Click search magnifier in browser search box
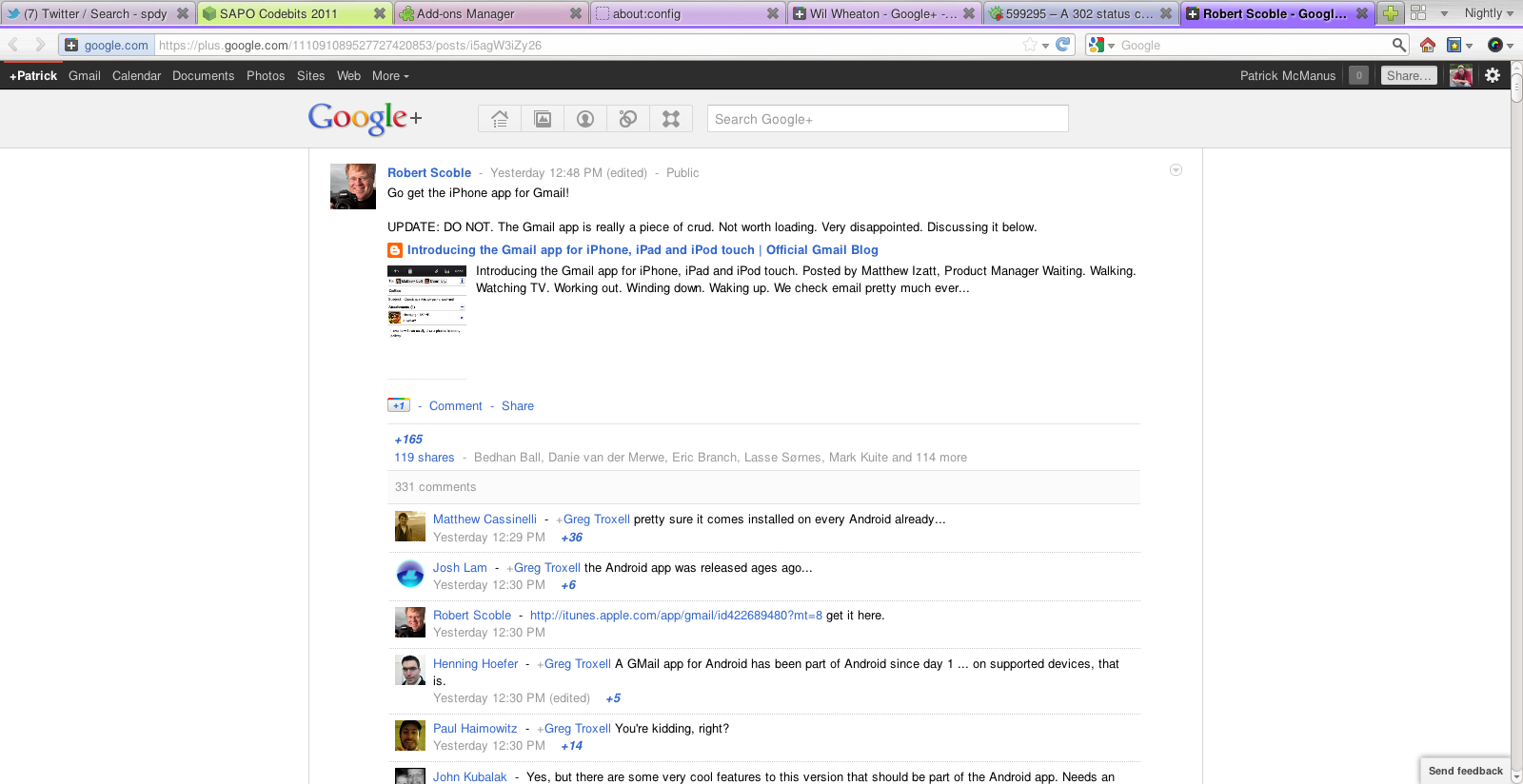The width and height of the screenshot is (1523, 784). pos(1398,45)
